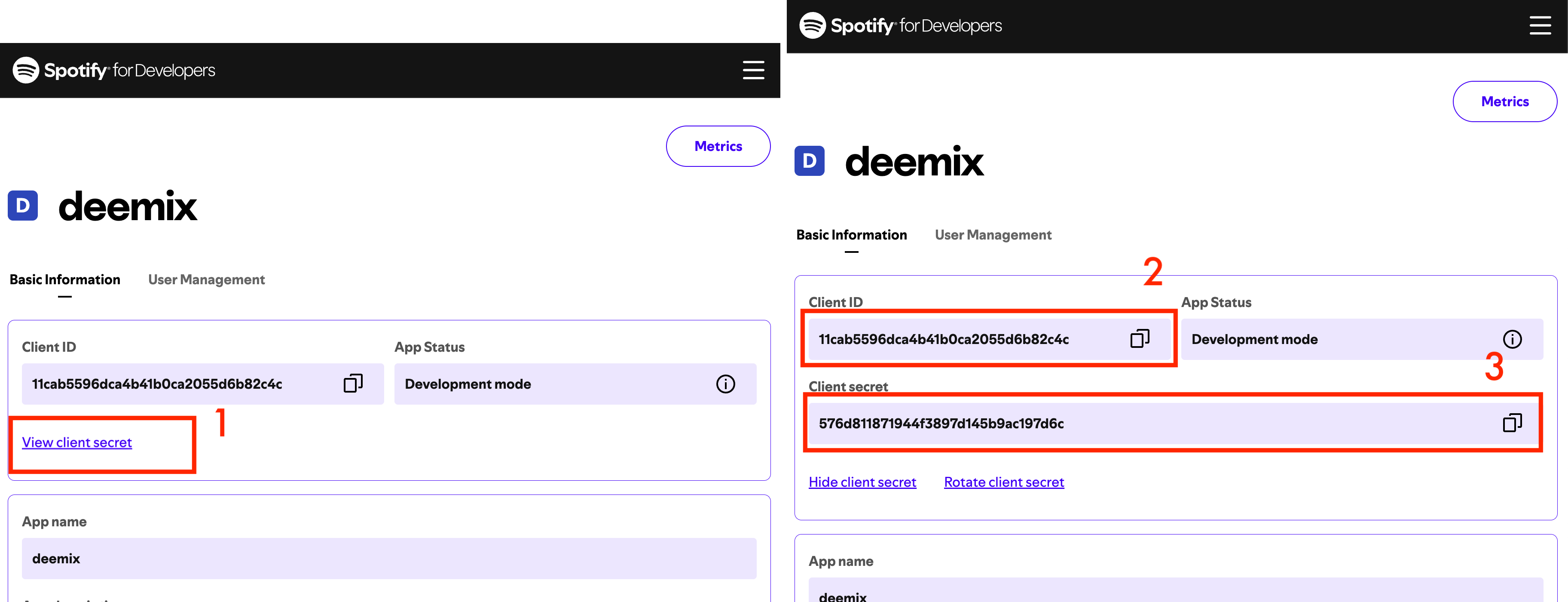This screenshot has width=1568, height=602.
Task: Click View client secret link
Action: point(76,442)
